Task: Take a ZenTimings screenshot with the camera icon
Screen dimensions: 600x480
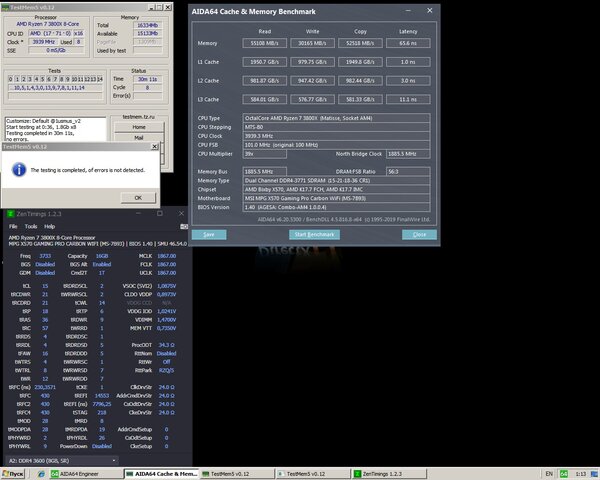Action: [x=184, y=227]
